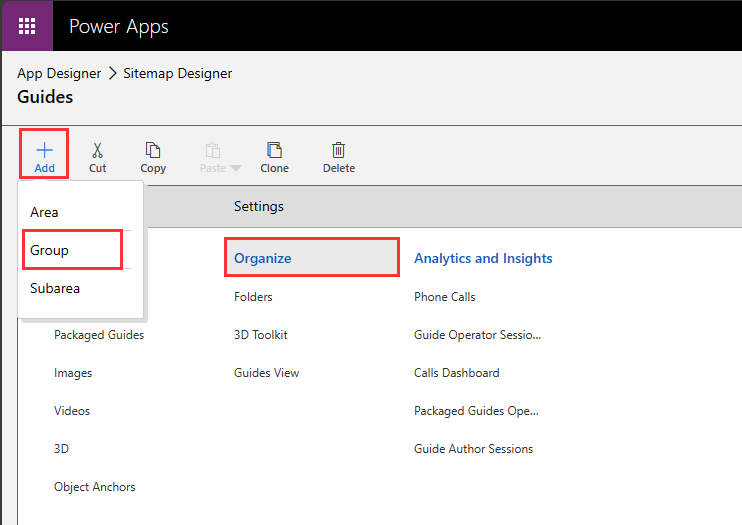Click the Power Apps title

click(x=119, y=27)
